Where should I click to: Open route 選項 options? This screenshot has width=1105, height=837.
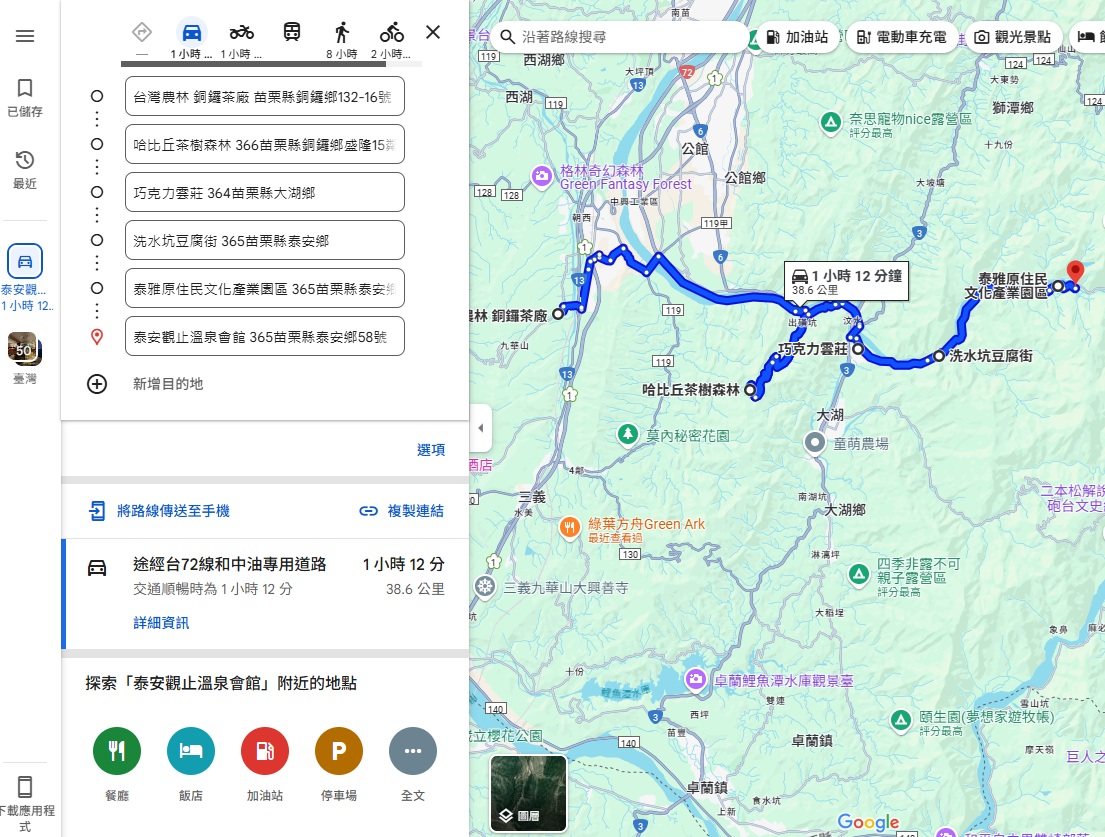(x=431, y=450)
